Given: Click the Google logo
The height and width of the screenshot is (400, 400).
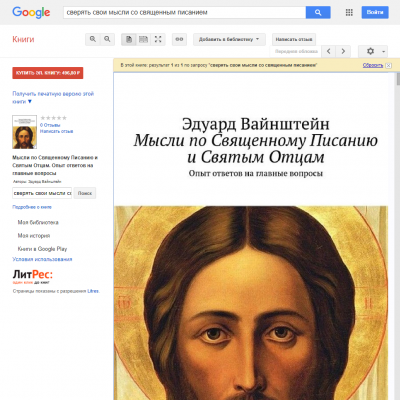Looking at the screenshot, I should pyautogui.click(x=31, y=13).
